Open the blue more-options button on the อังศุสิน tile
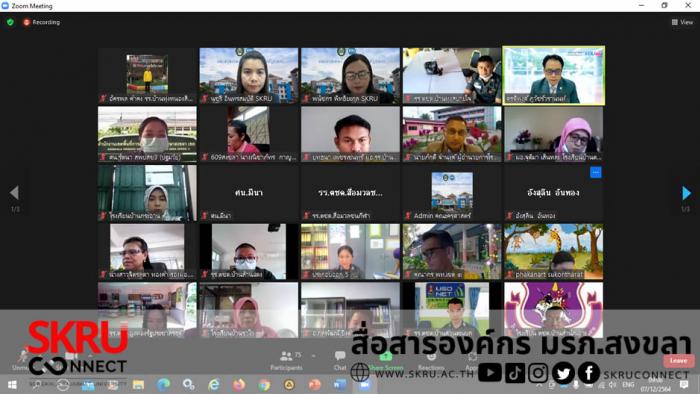Image resolution: width=700 pixels, height=394 pixels. pyautogui.click(x=596, y=172)
